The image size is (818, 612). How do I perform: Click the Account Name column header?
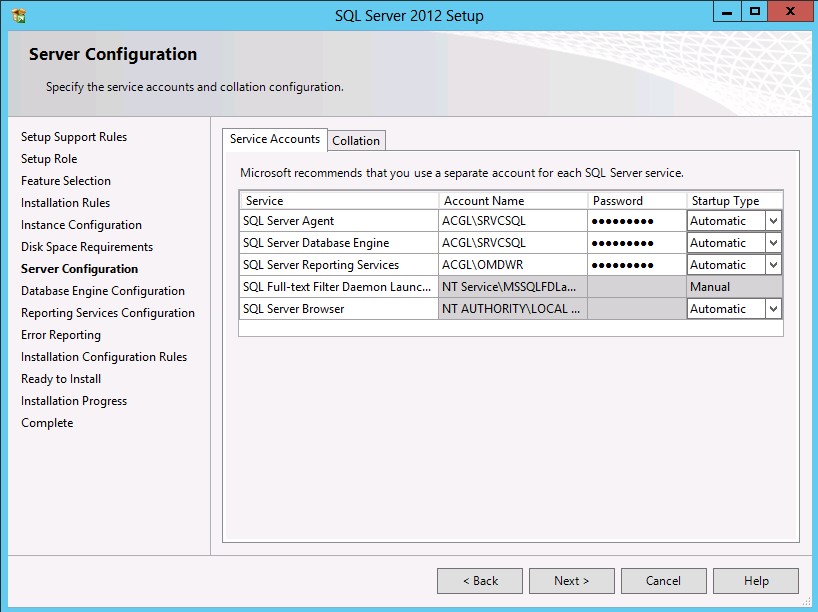pyautogui.click(x=513, y=201)
